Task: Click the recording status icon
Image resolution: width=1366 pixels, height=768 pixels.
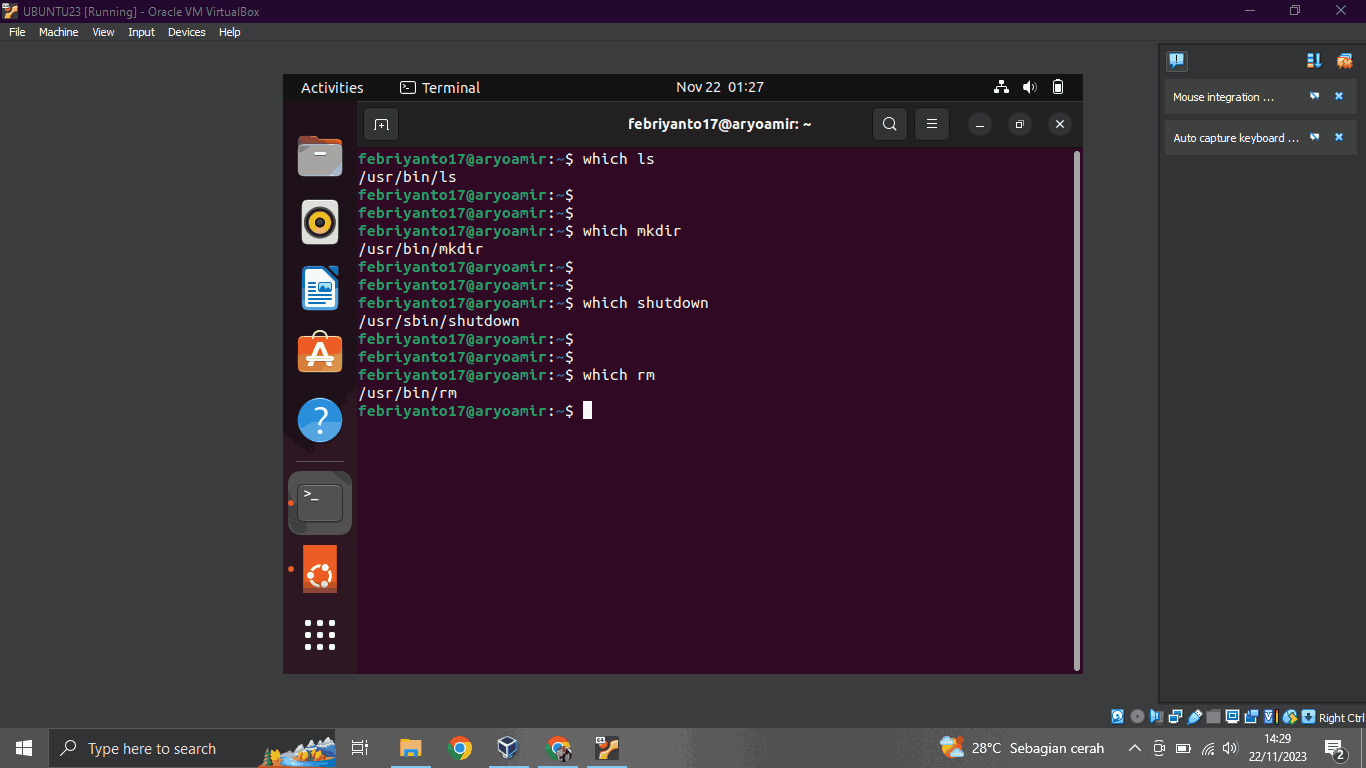Action: pyautogui.click(x=1251, y=716)
